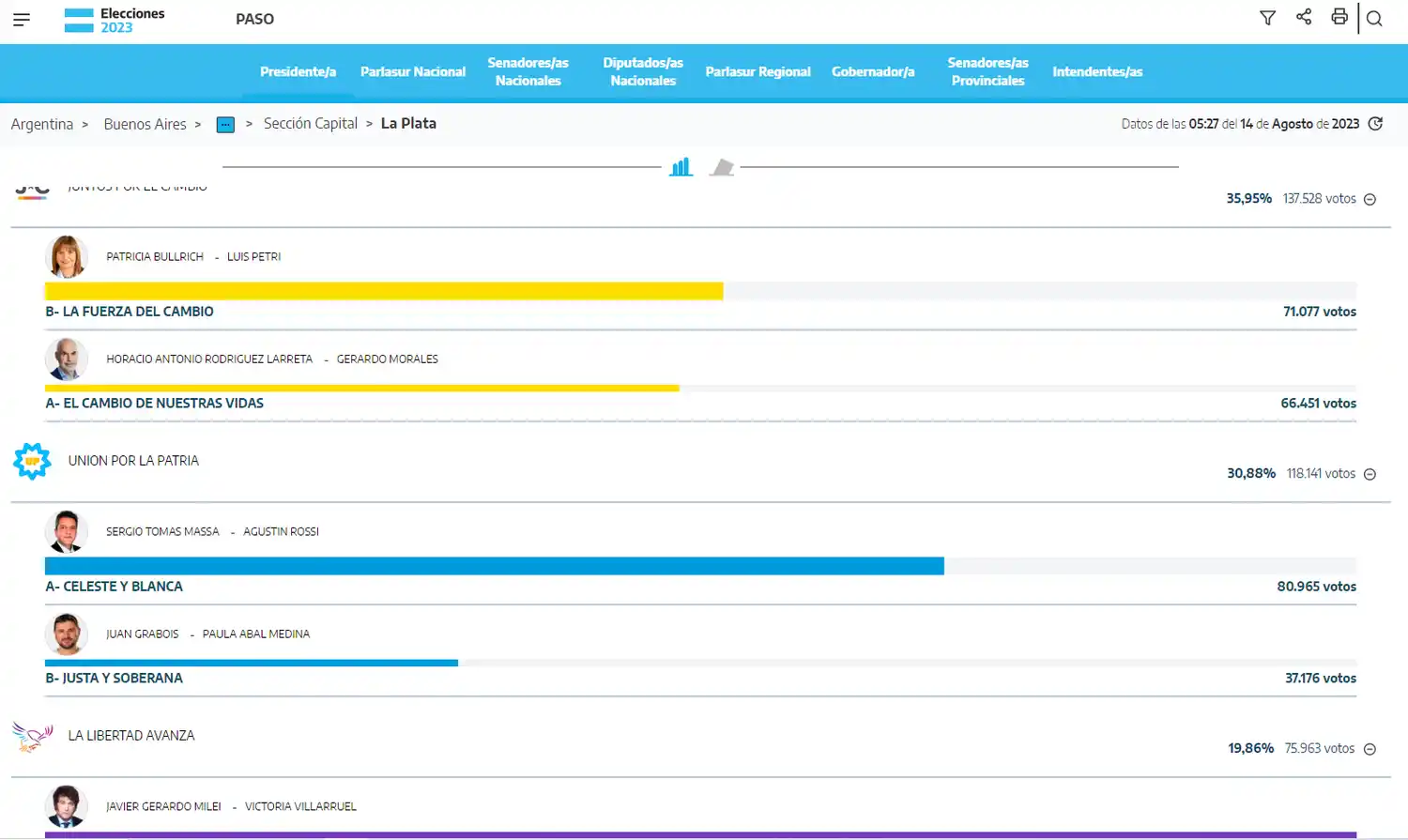Click the name PATRICIA BULLRICH
This screenshot has height=840, width=1408.
(x=155, y=257)
